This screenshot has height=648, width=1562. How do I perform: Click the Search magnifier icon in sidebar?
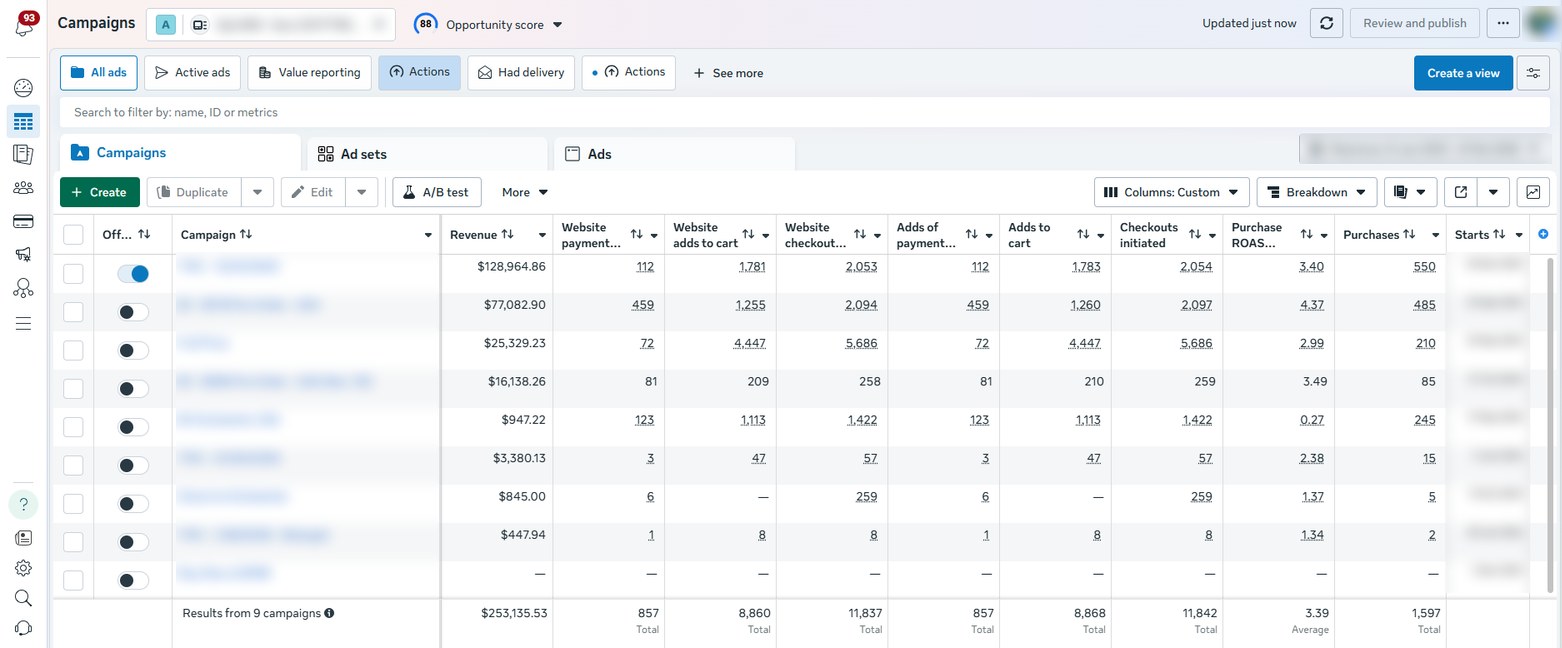click(x=23, y=598)
